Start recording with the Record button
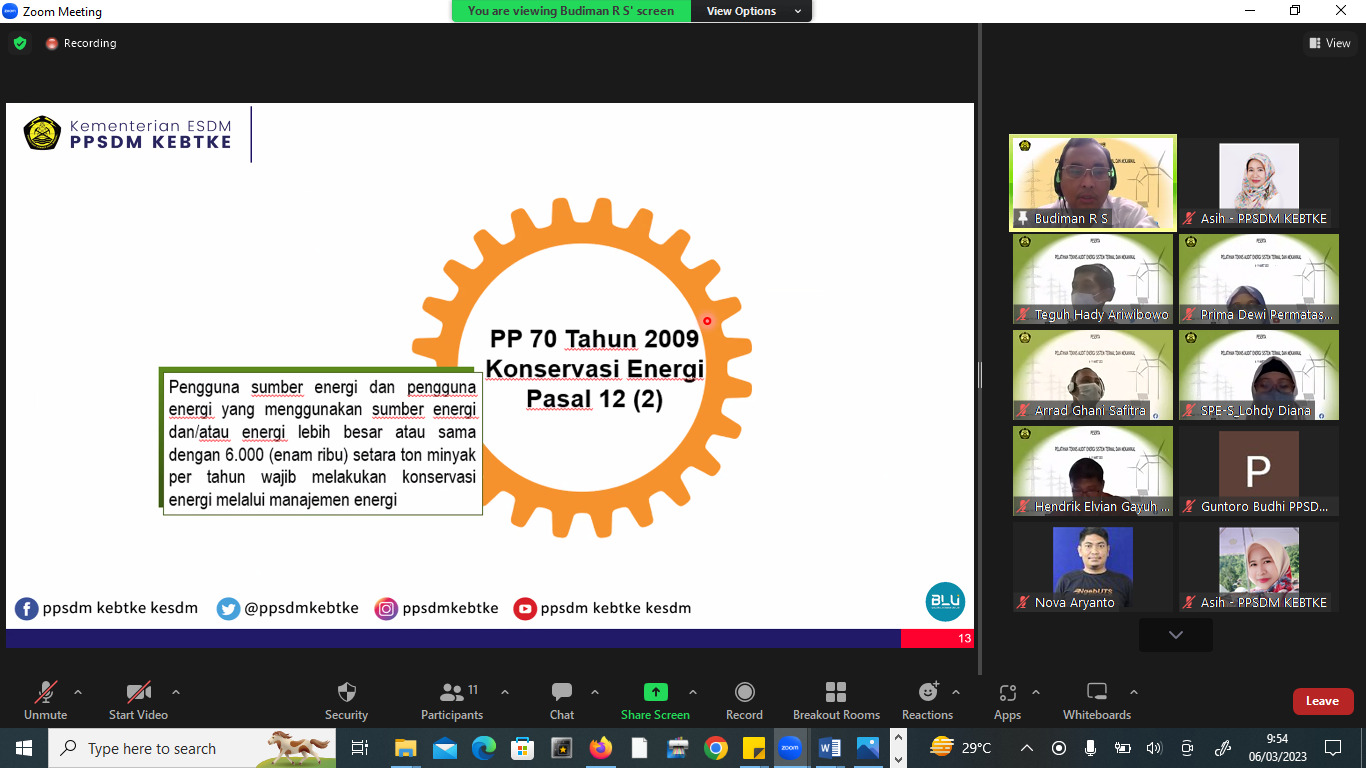 (744, 693)
